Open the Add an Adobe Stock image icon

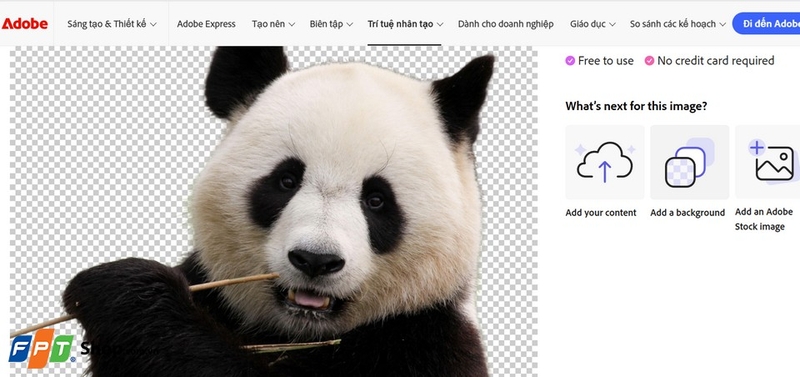pos(768,162)
